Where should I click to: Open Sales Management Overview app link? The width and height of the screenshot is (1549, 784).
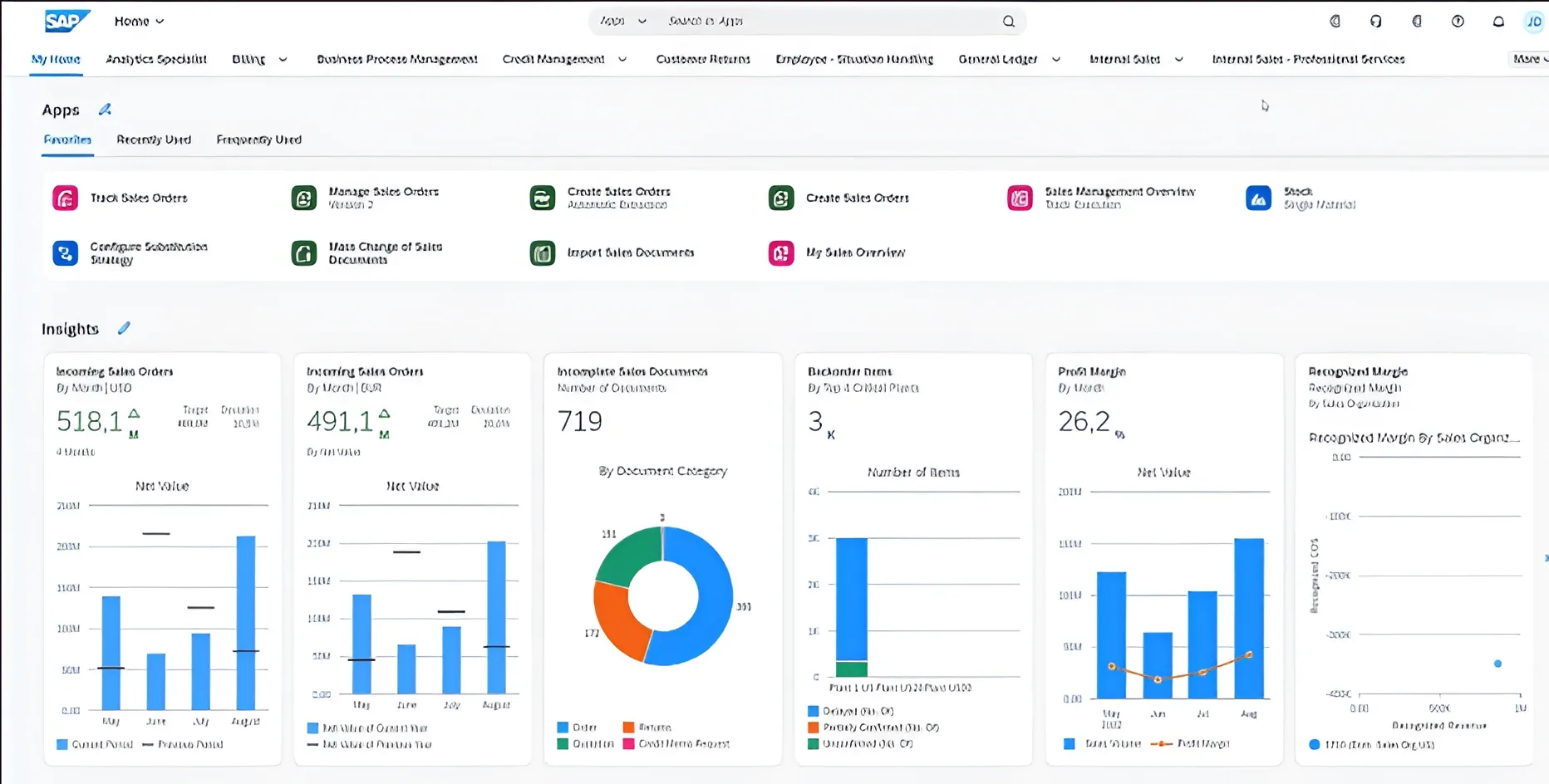[1119, 192]
